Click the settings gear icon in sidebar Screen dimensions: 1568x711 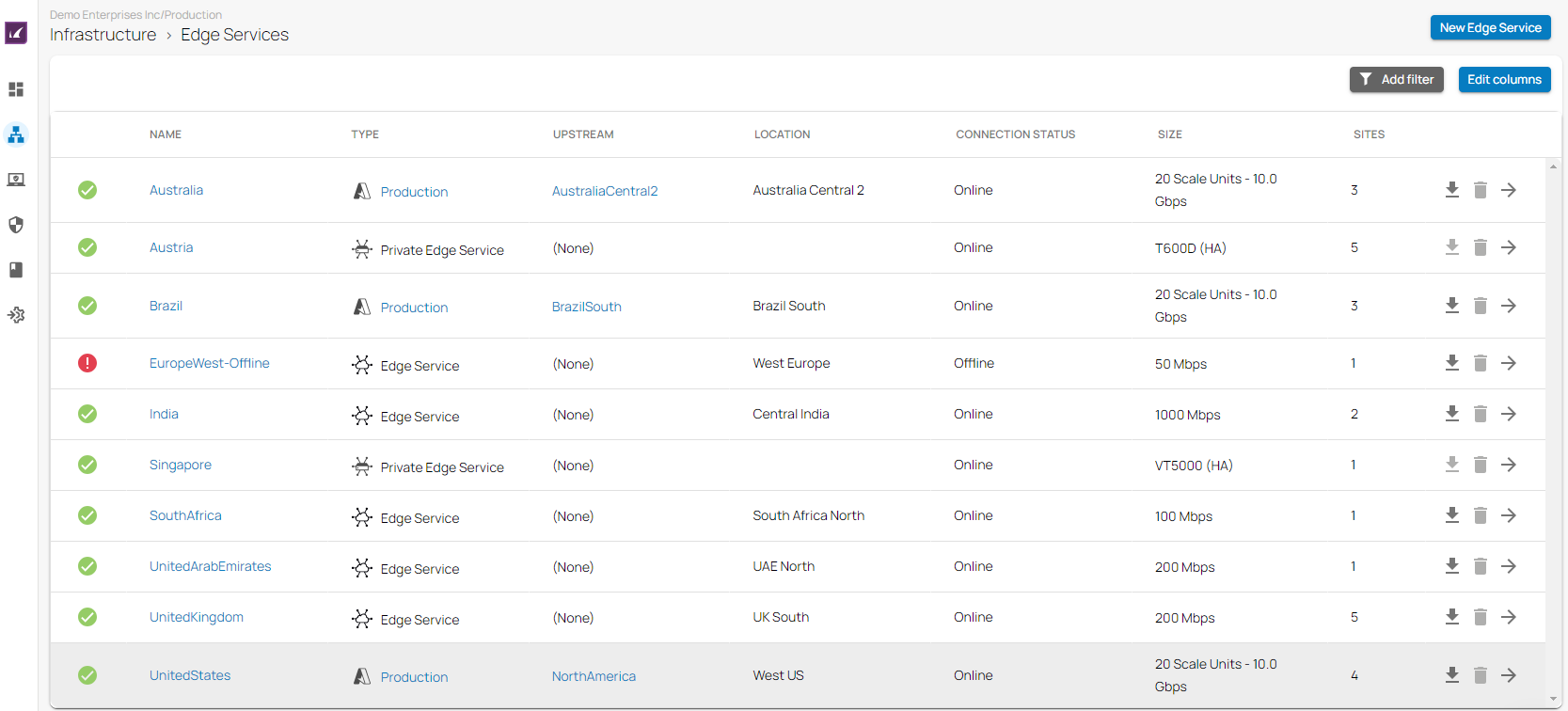(x=16, y=315)
